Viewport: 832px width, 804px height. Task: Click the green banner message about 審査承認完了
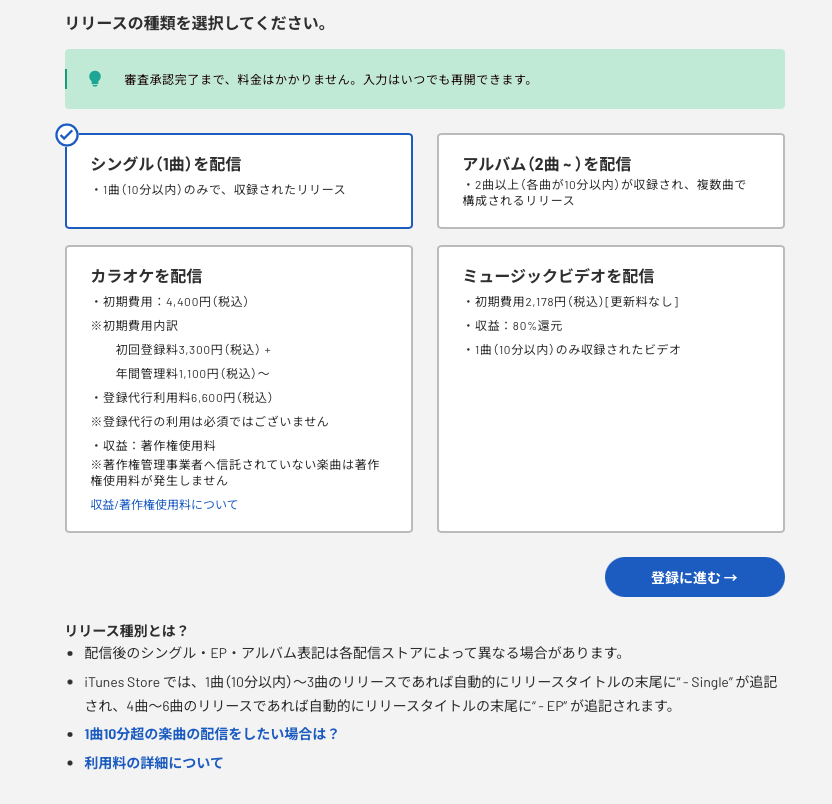click(328, 79)
